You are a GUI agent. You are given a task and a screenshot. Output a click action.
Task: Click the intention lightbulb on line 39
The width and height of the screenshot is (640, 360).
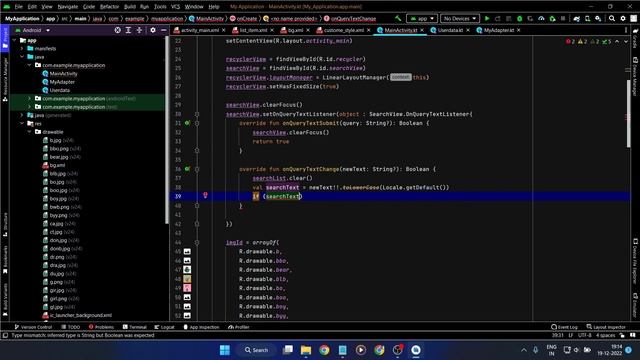coord(205,196)
